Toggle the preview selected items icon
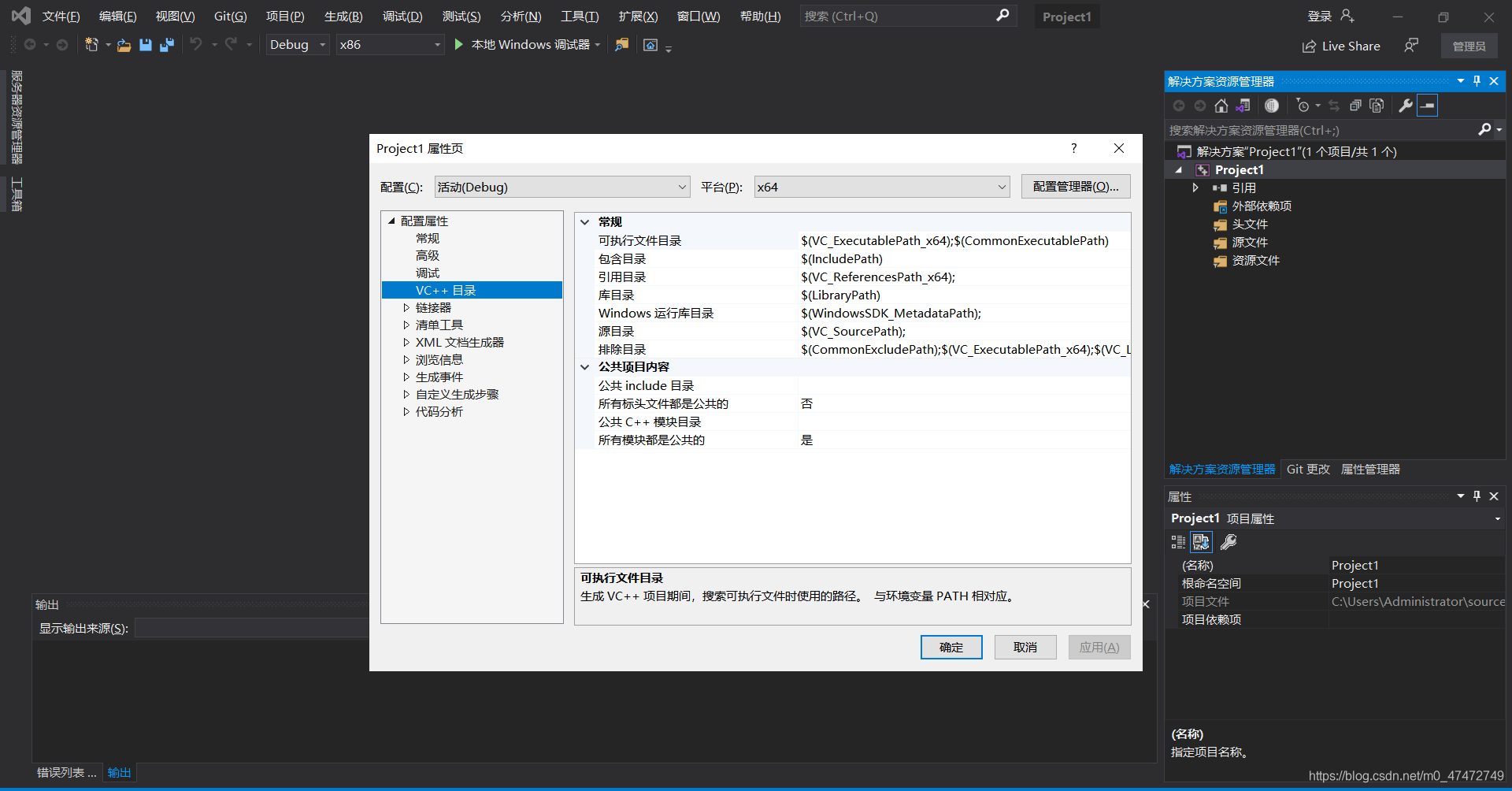Screen dimensions: 1512x791 pyautogui.click(x=1428, y=106)
